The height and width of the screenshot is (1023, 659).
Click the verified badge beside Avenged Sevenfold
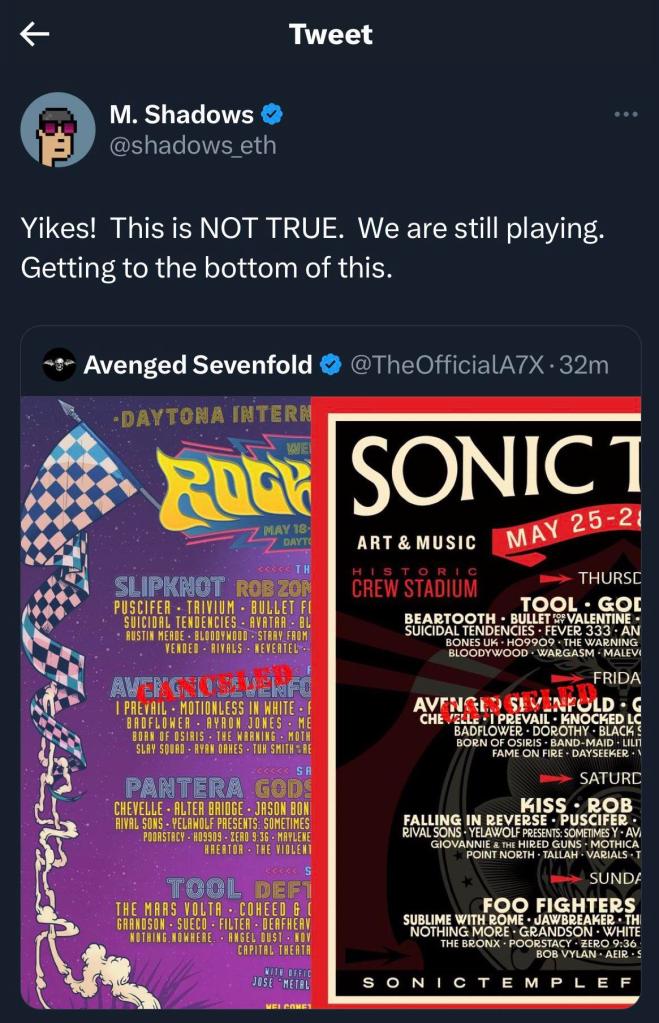pyautogui.click(x=330, y=366)
